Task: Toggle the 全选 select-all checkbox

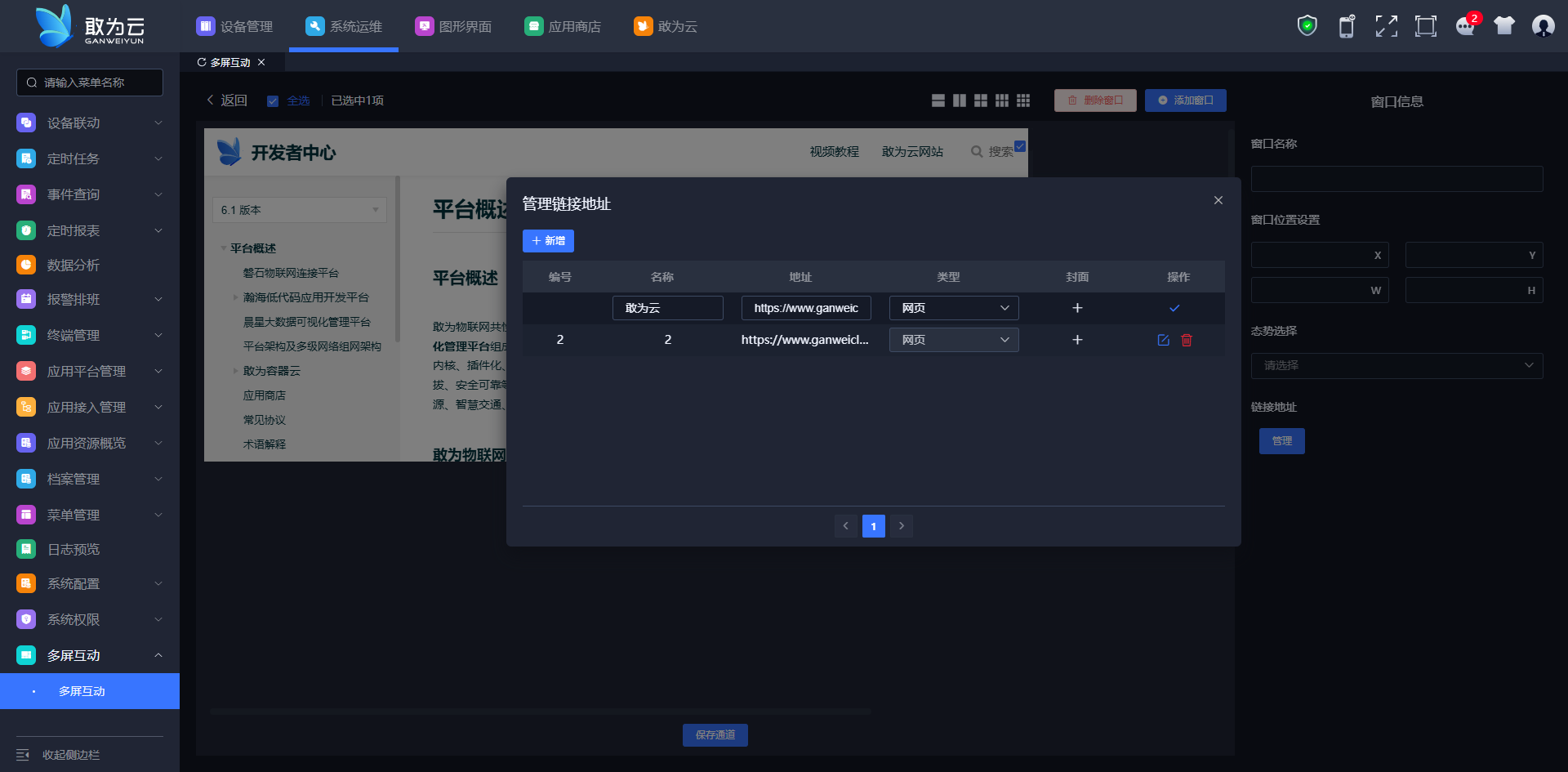Action: click(x=273, y=101)
